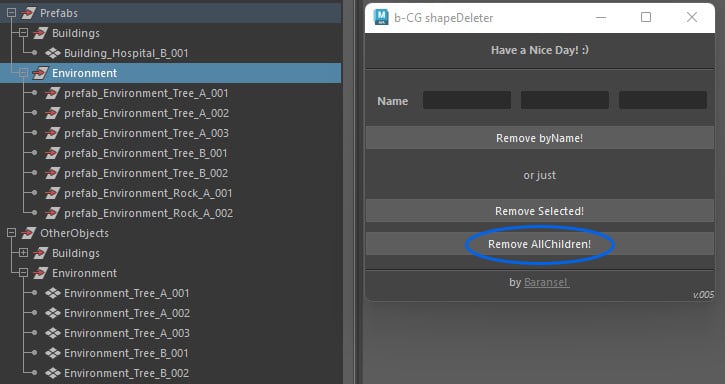Viewport: 725px width, 384px height.
Task: Select the OtherObjects row text
Action: tap(74, 233)
